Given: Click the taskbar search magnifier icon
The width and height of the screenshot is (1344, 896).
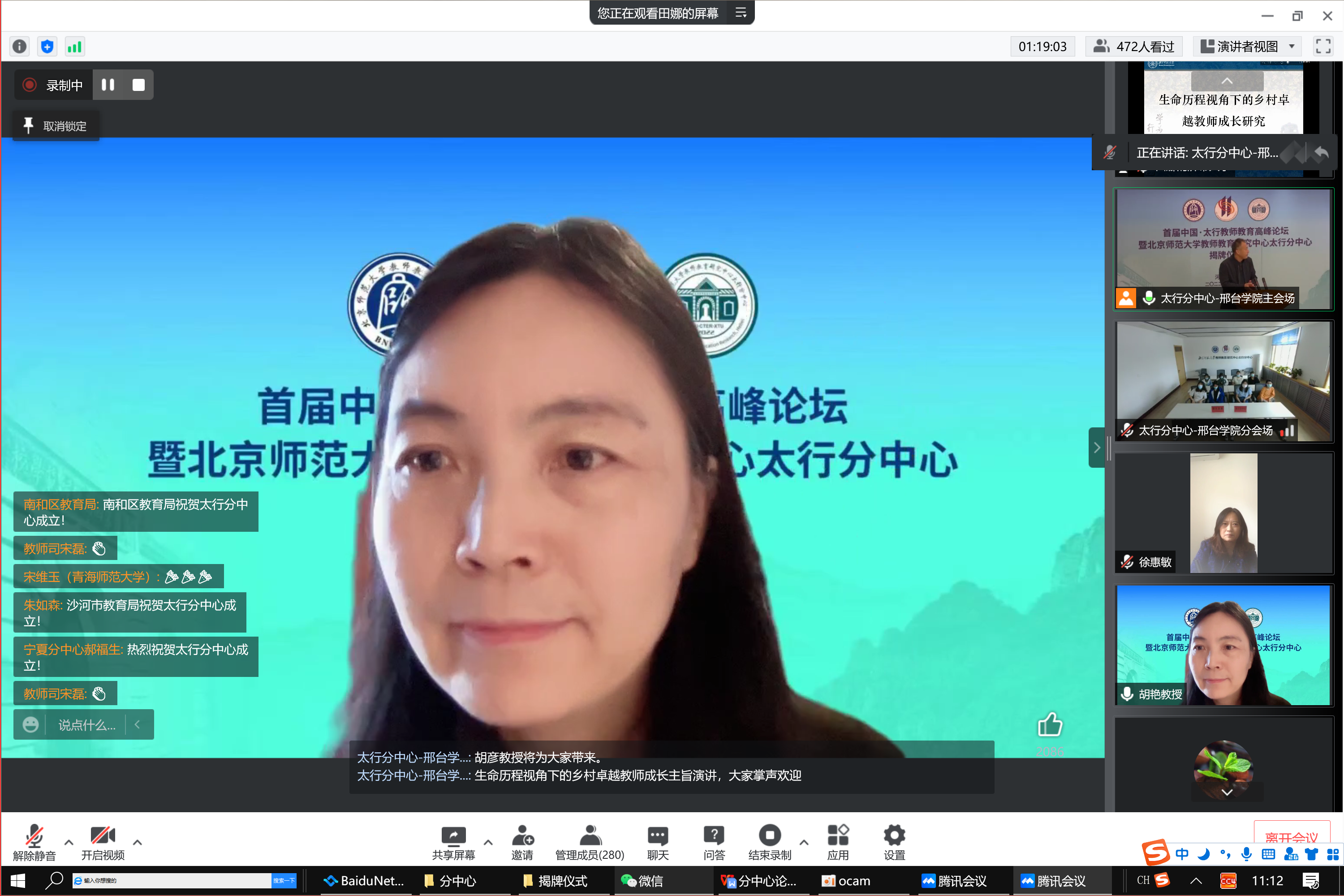Looking at the screenshot, I should (54, 881).
